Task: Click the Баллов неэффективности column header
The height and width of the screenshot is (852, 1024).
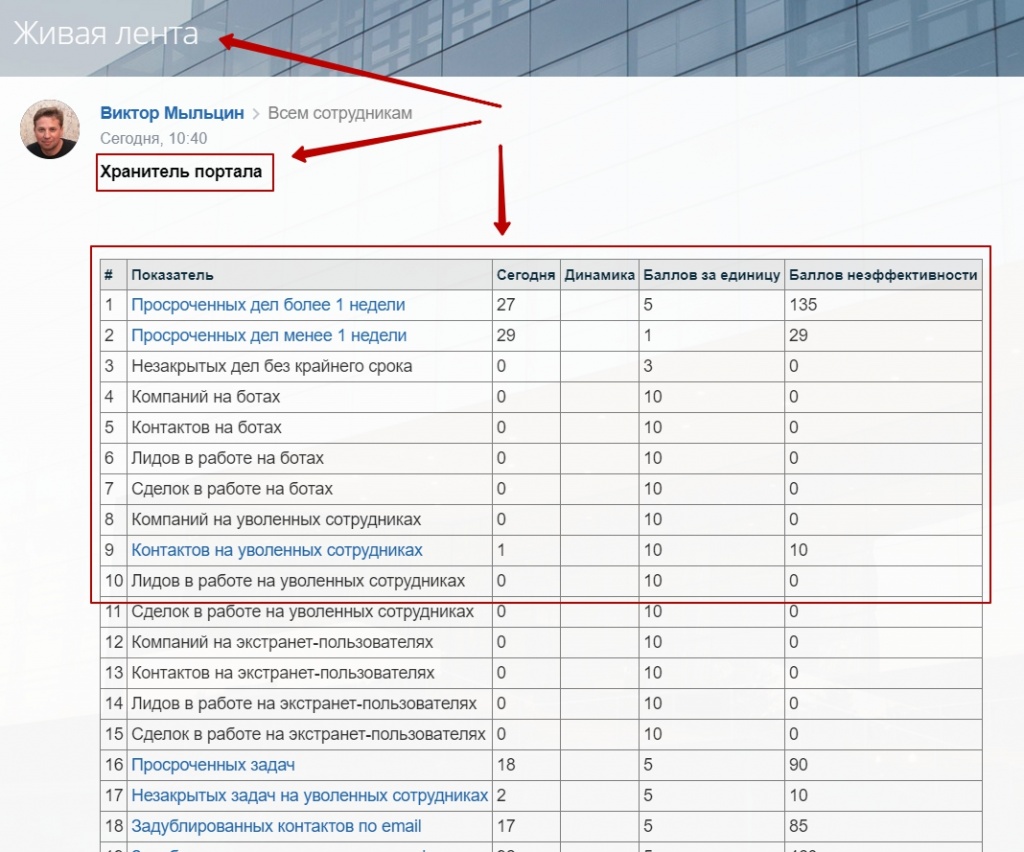Action: click(883, 275)
